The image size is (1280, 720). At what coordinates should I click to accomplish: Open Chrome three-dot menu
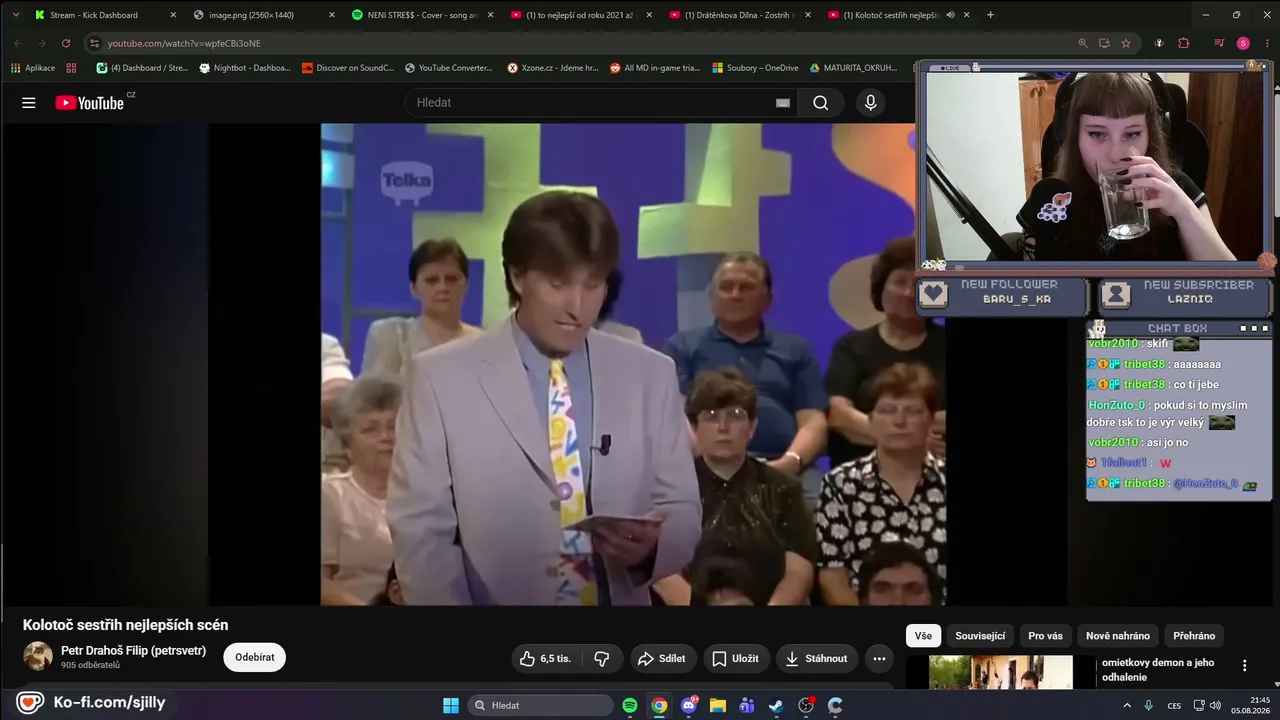(1266, 44)
